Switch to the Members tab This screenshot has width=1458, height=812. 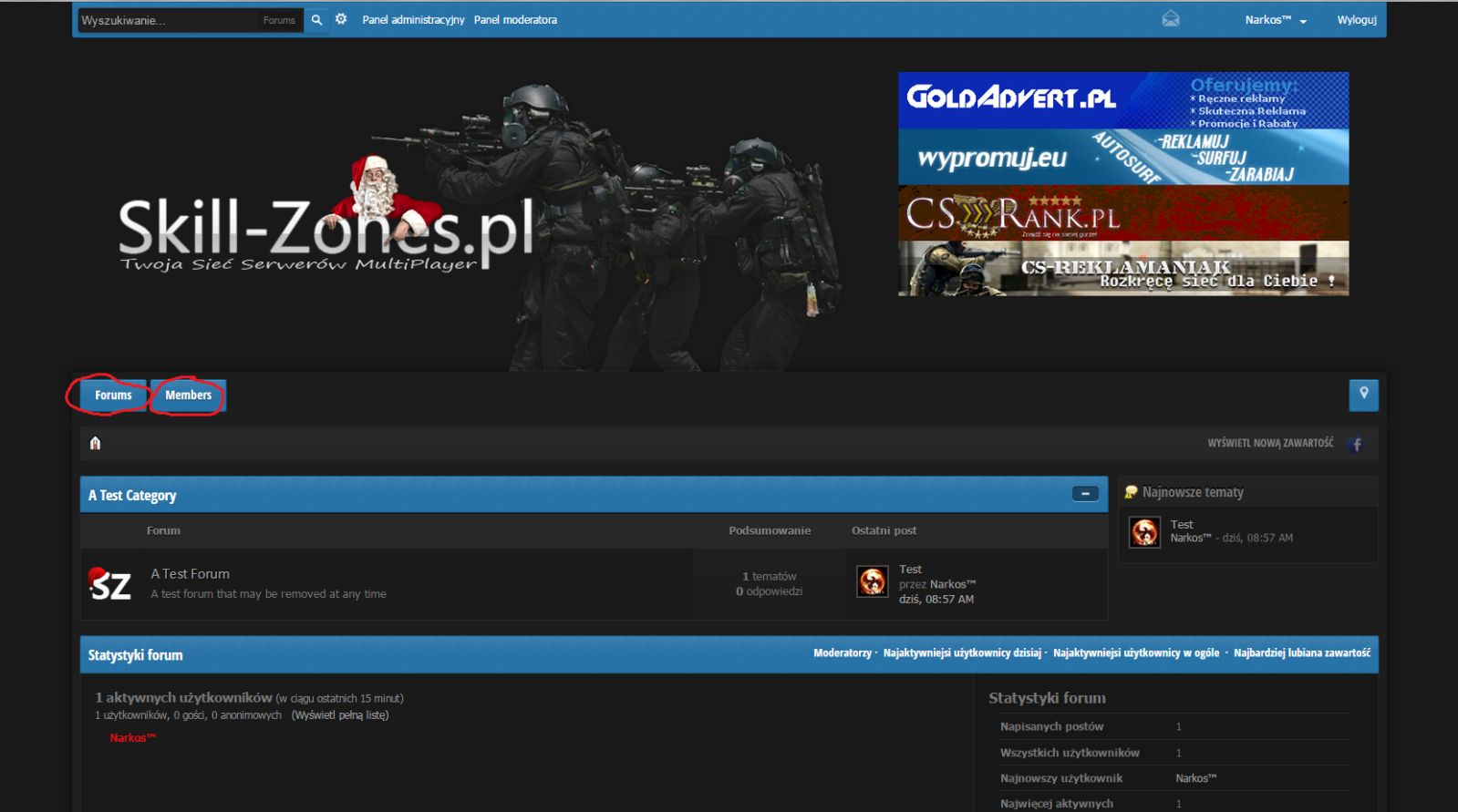[188, 396]
